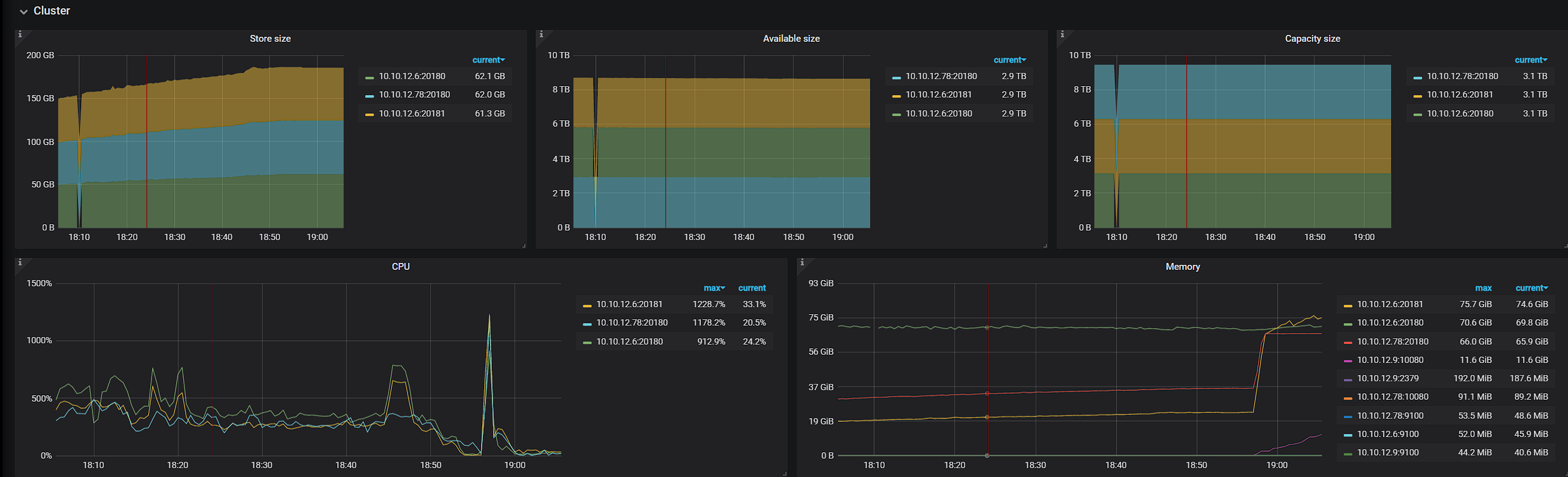The width and height of the screenshot is (1568, 477).
Task: Click the 61.3 GB value in Store size legend
Action: (490, 113)
